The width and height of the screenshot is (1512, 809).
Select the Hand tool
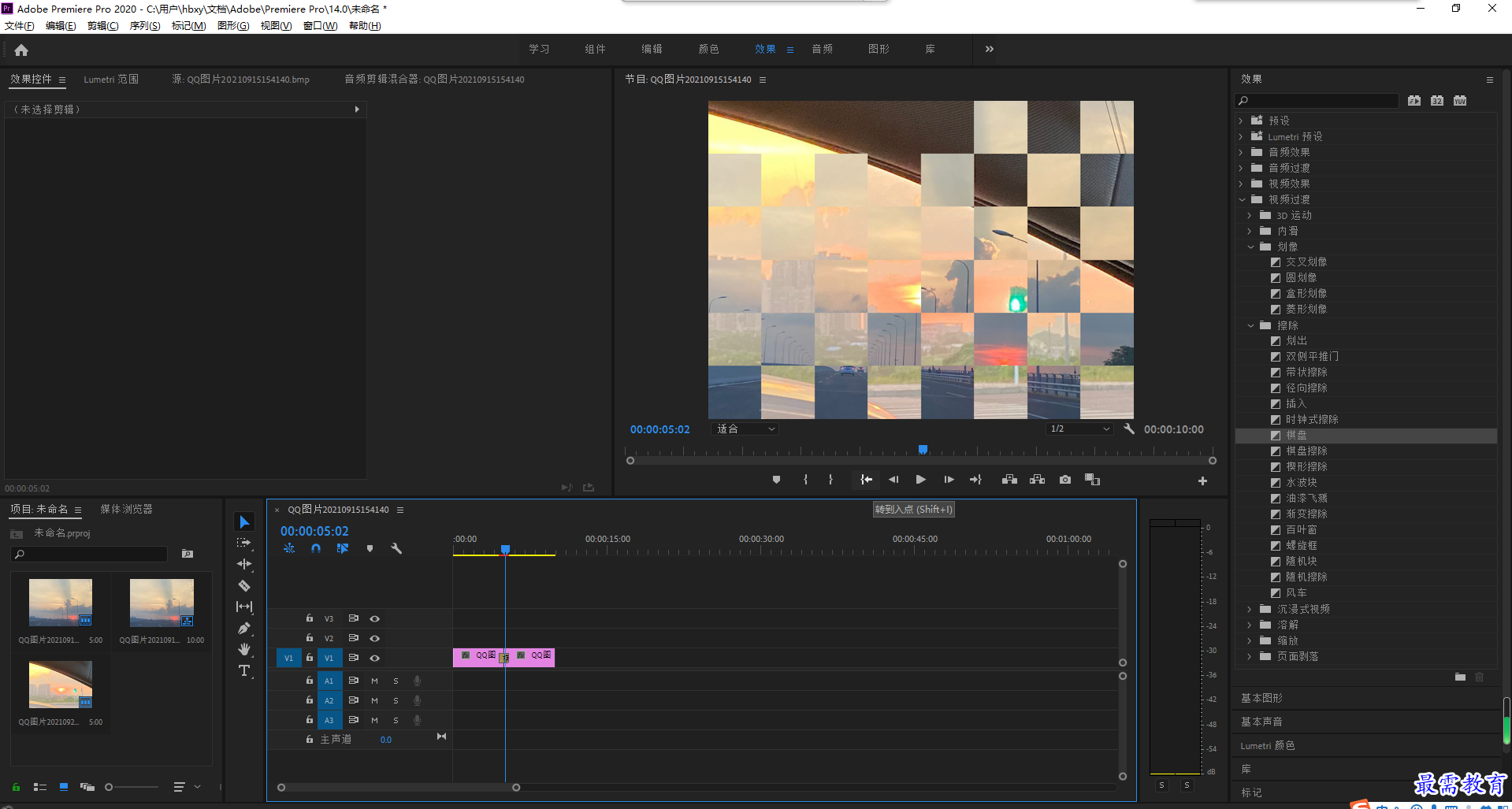tap(244, 649)
